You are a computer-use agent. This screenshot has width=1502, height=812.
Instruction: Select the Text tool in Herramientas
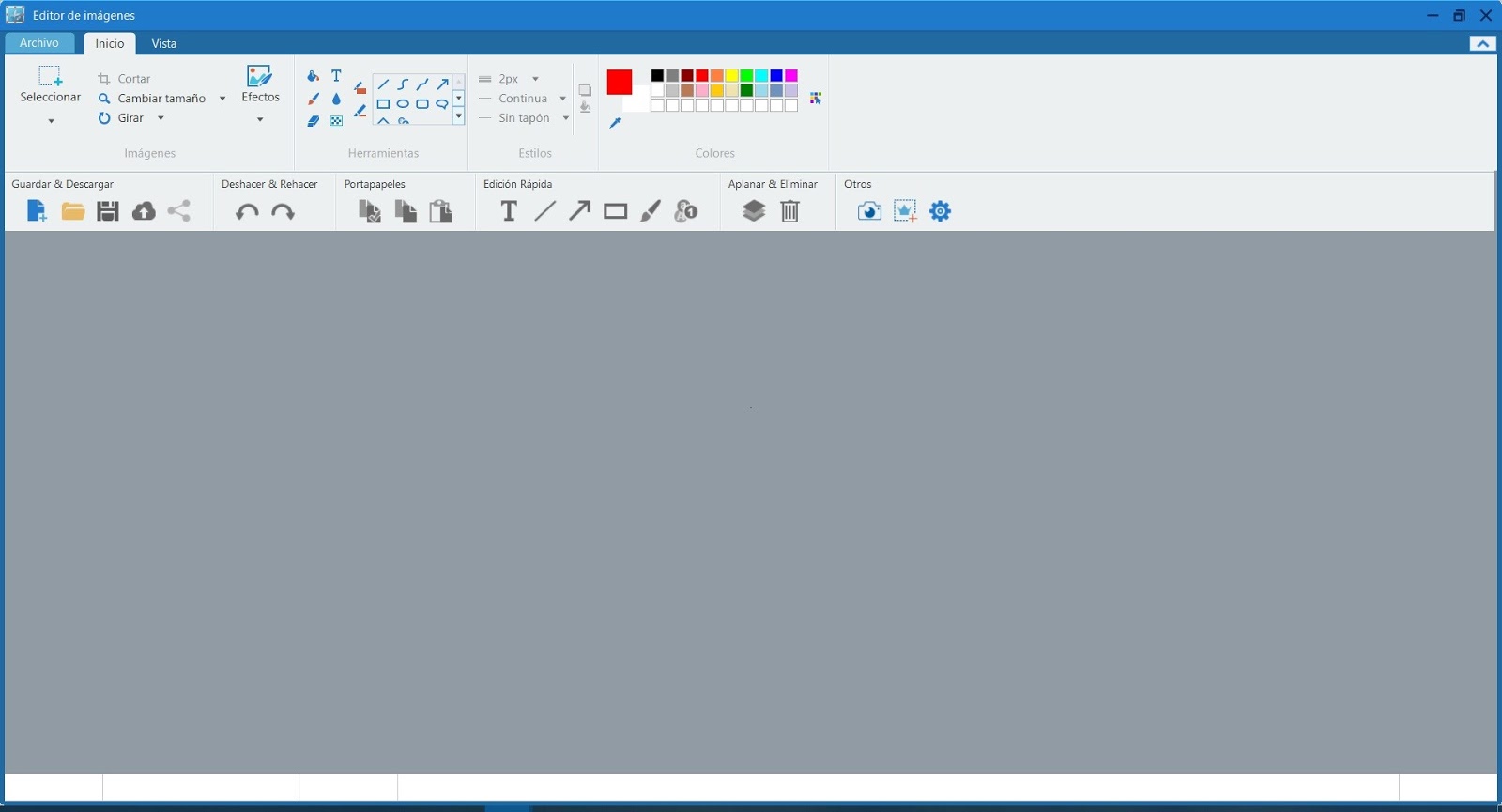tap(336, 76)
